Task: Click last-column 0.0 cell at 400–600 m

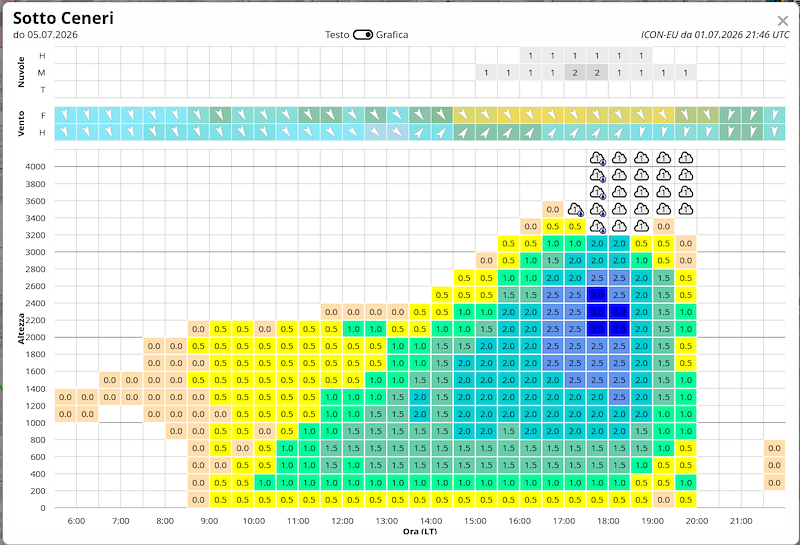Action: point(774,465)
